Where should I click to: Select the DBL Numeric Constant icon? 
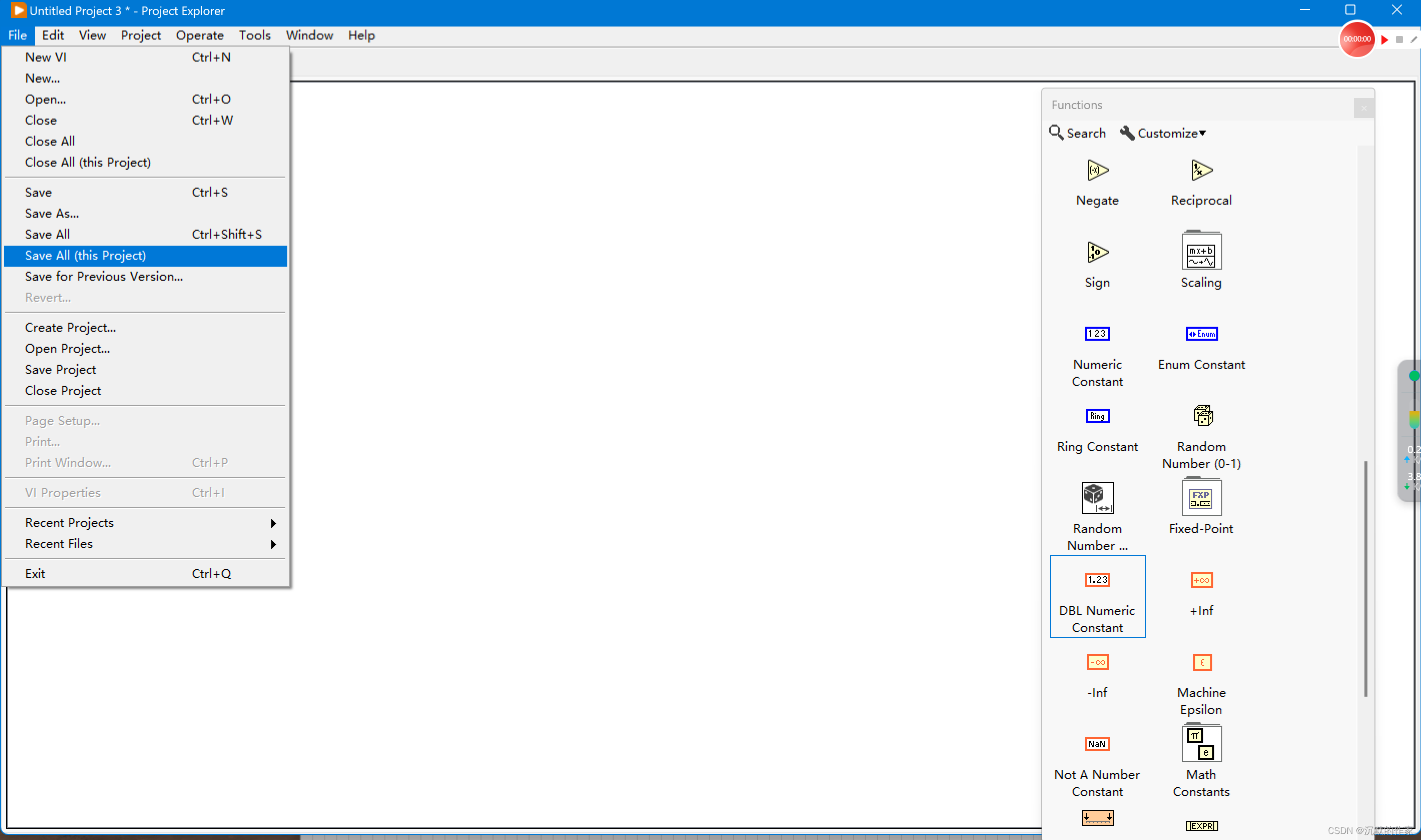coord(1097,580)
